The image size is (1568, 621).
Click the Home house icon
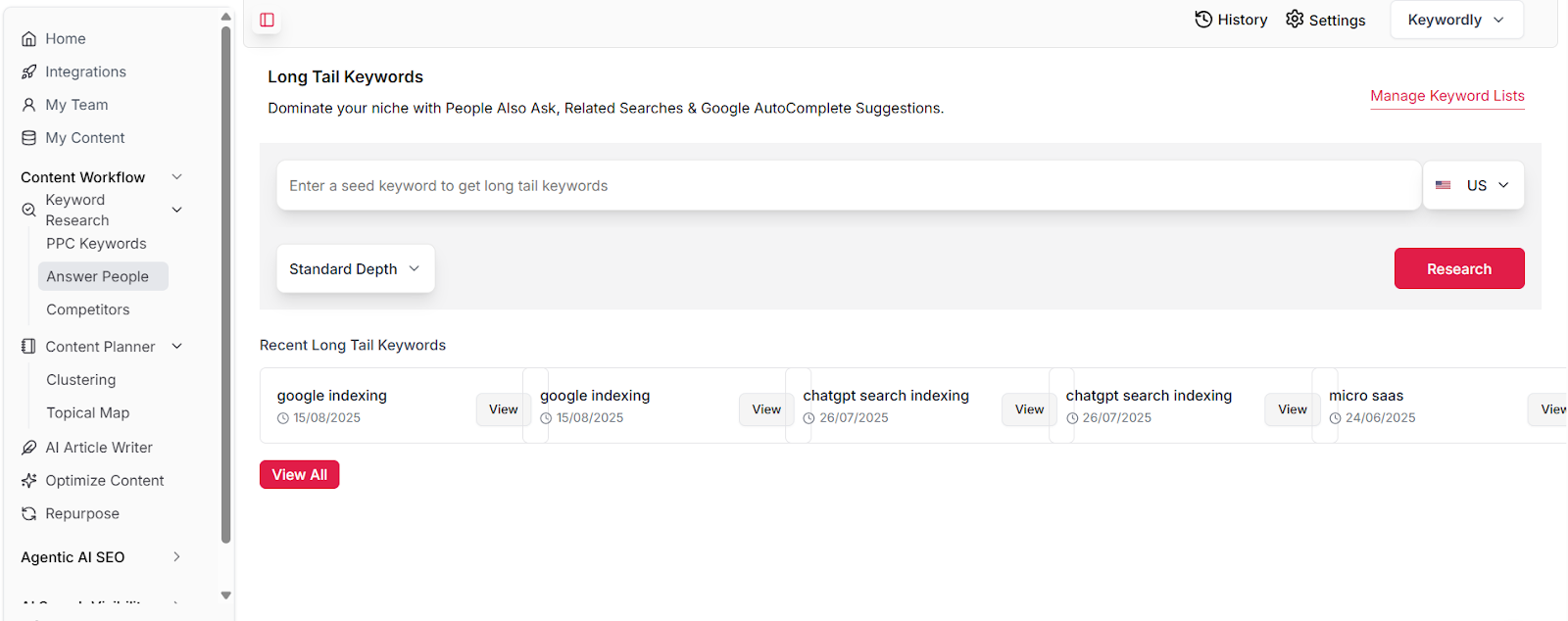click(29, 39)
